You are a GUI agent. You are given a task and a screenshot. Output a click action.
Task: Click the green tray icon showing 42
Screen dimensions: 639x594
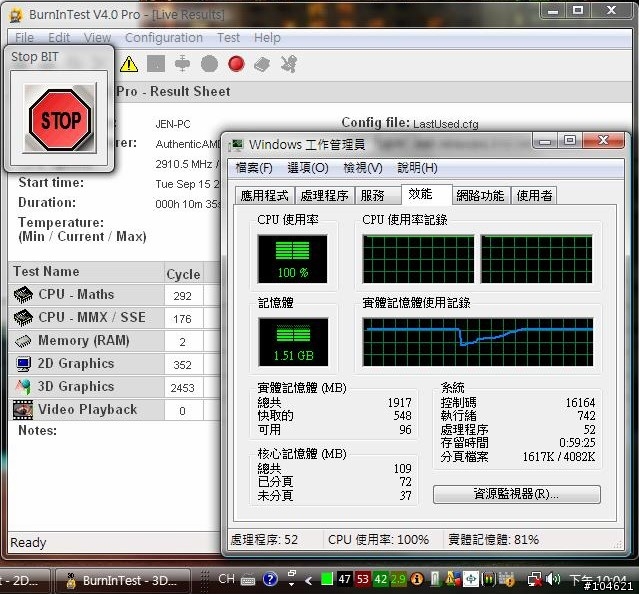coord(381,579)
